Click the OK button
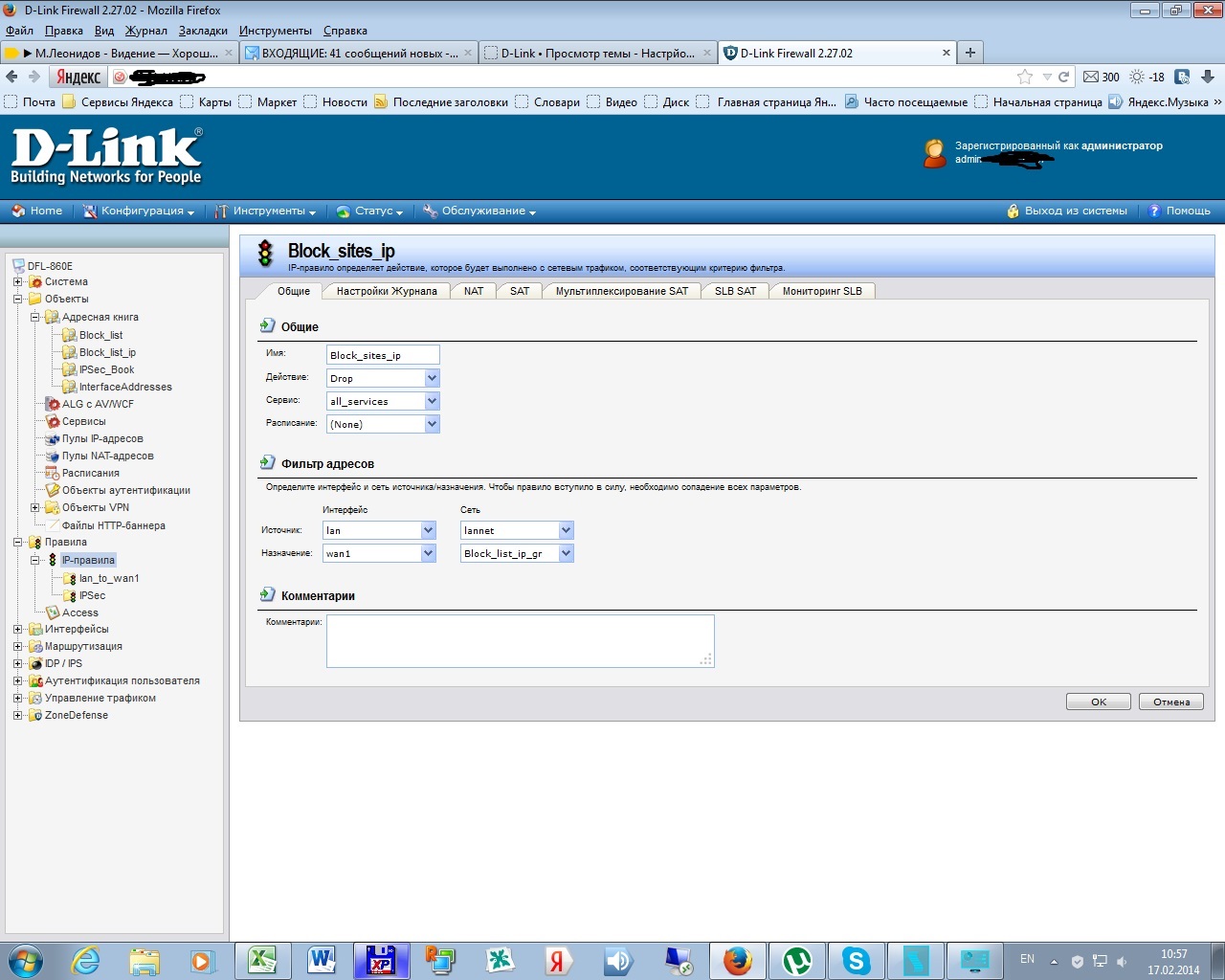 pyautogui.click(x=1099, y=702)
